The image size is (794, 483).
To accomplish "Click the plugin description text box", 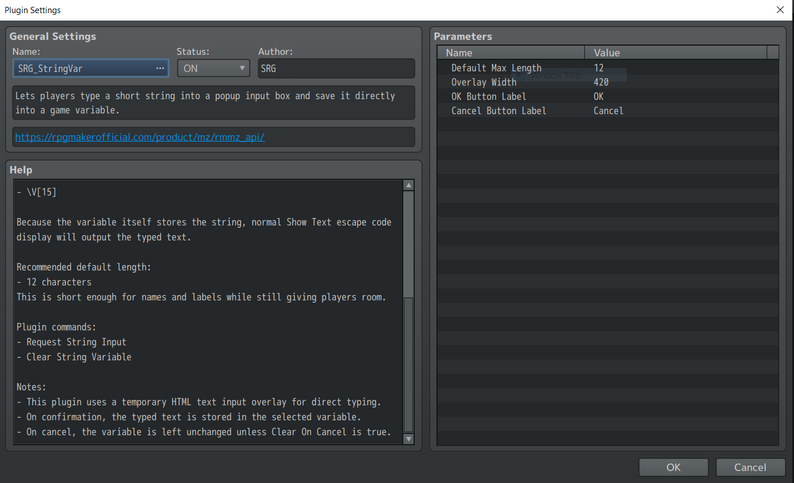I will [x=213, y=103].
